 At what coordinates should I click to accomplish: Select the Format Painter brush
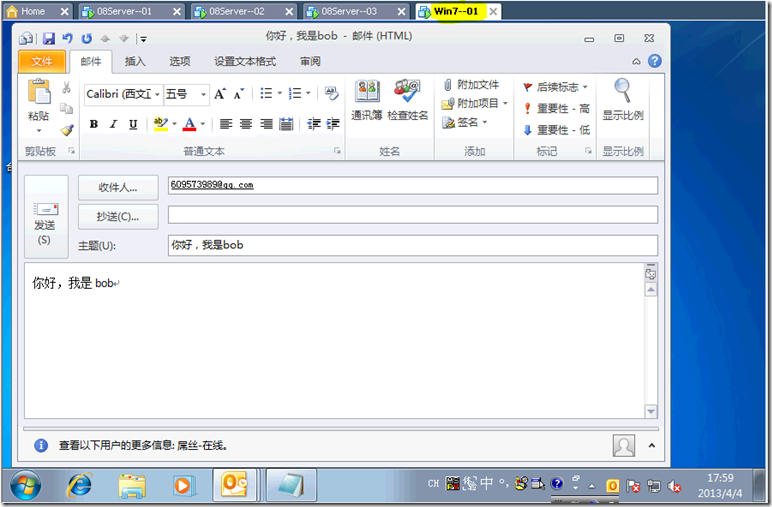66,130
